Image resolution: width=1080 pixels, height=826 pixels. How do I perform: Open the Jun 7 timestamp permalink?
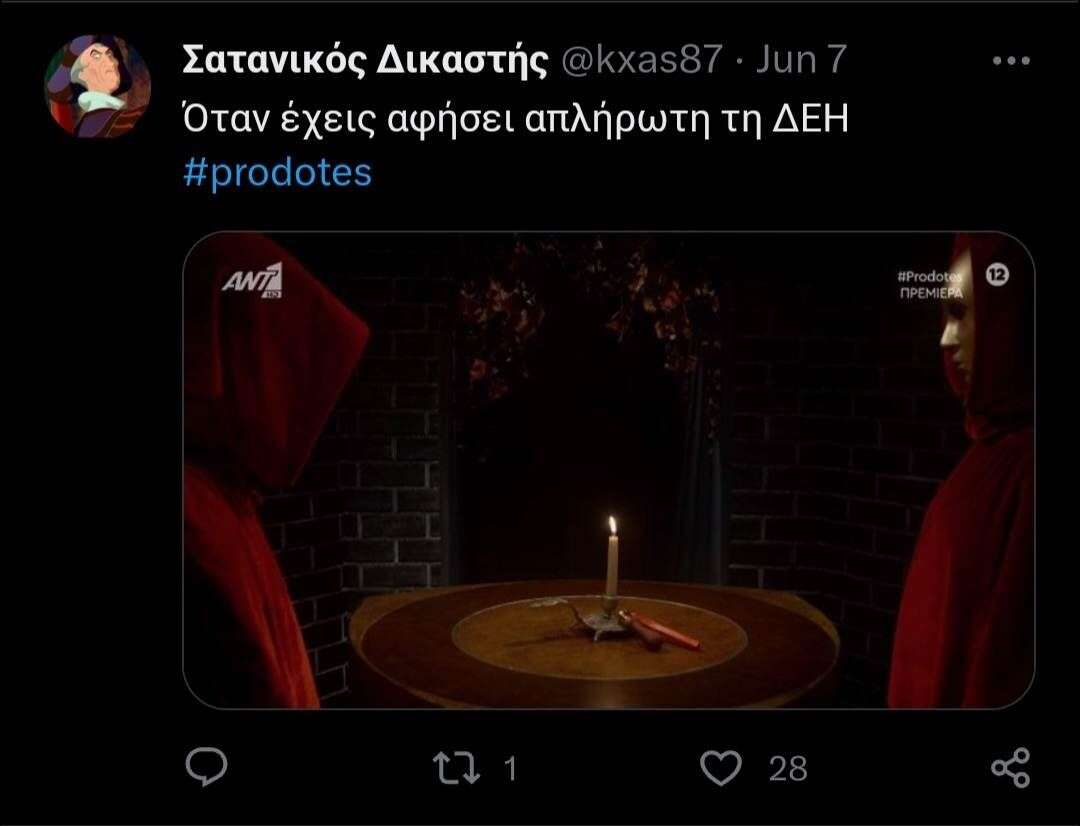(x=801, y=60)
